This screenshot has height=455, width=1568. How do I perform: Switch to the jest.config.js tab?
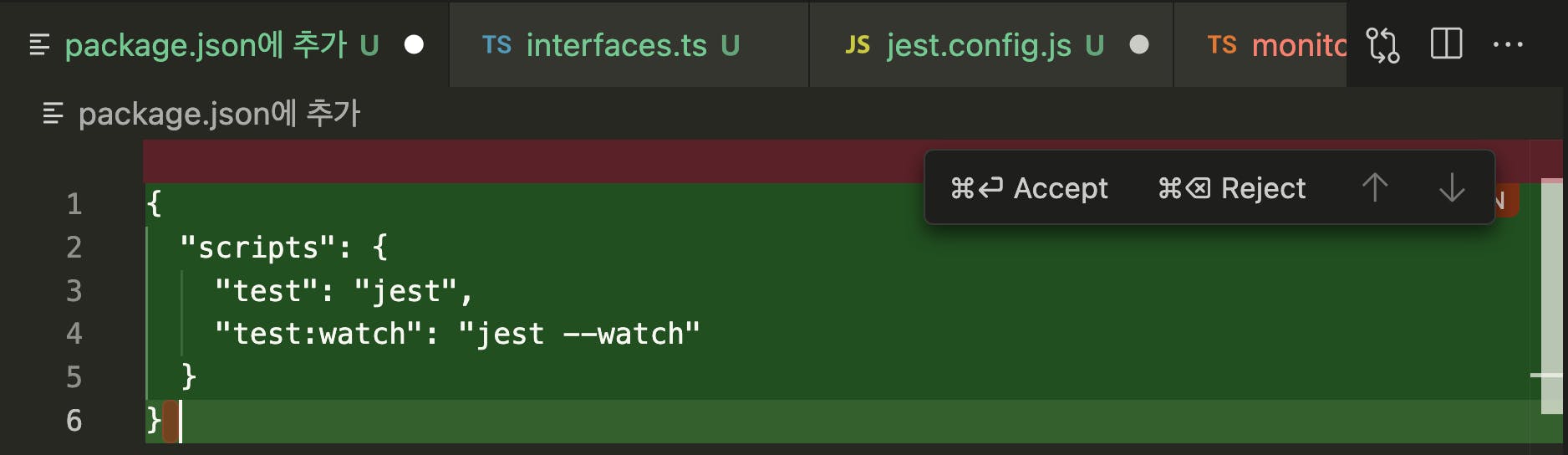pos(978,45)
